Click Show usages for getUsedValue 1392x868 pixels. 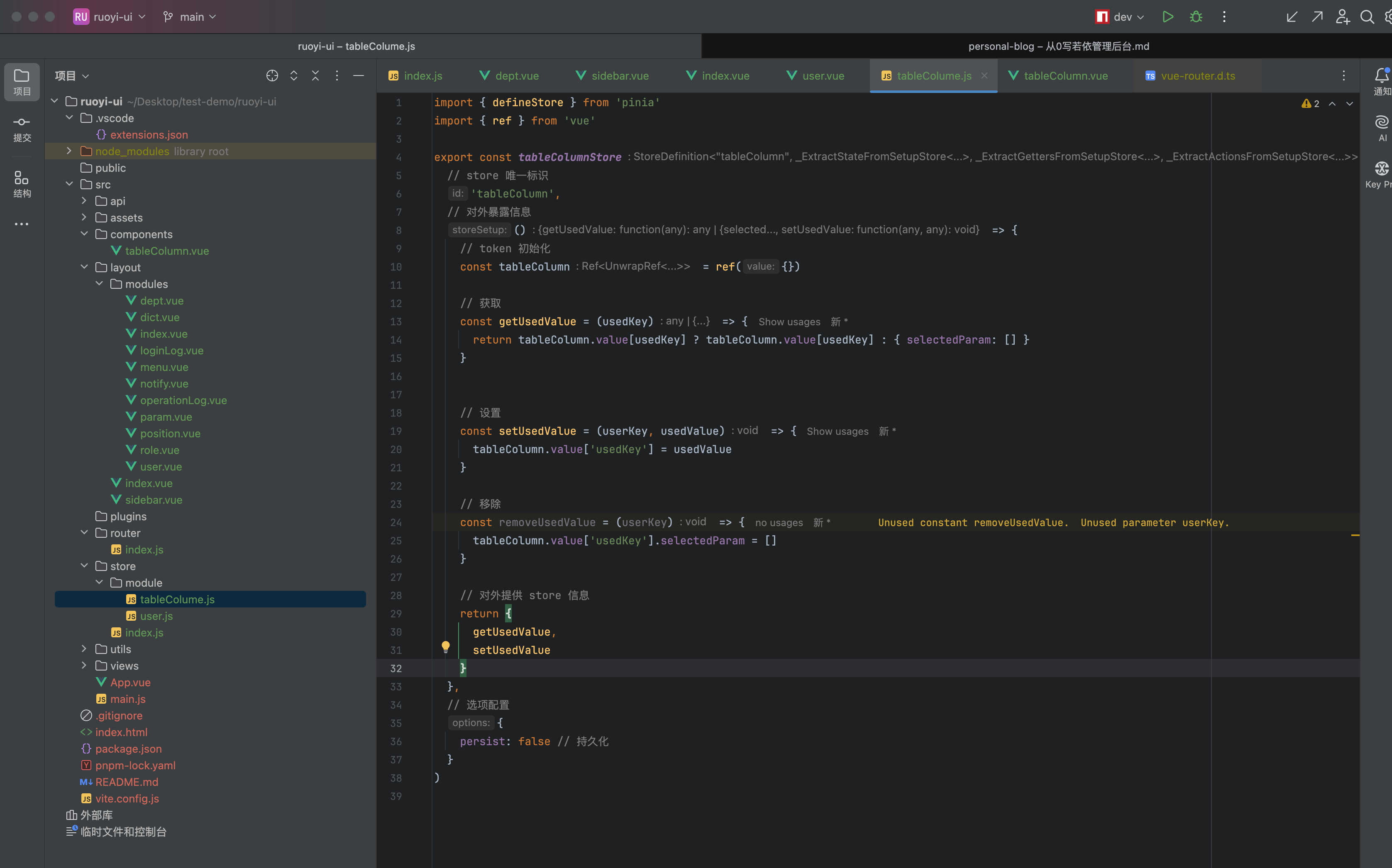click(x=789, y=322)
